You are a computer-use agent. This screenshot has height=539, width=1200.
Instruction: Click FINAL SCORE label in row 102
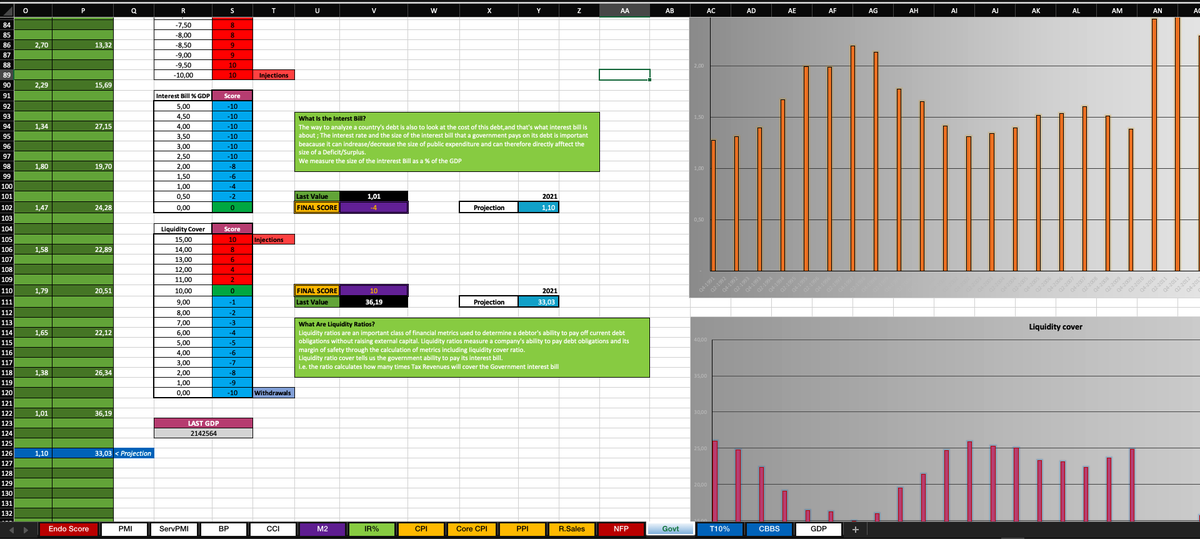point(316,208)
